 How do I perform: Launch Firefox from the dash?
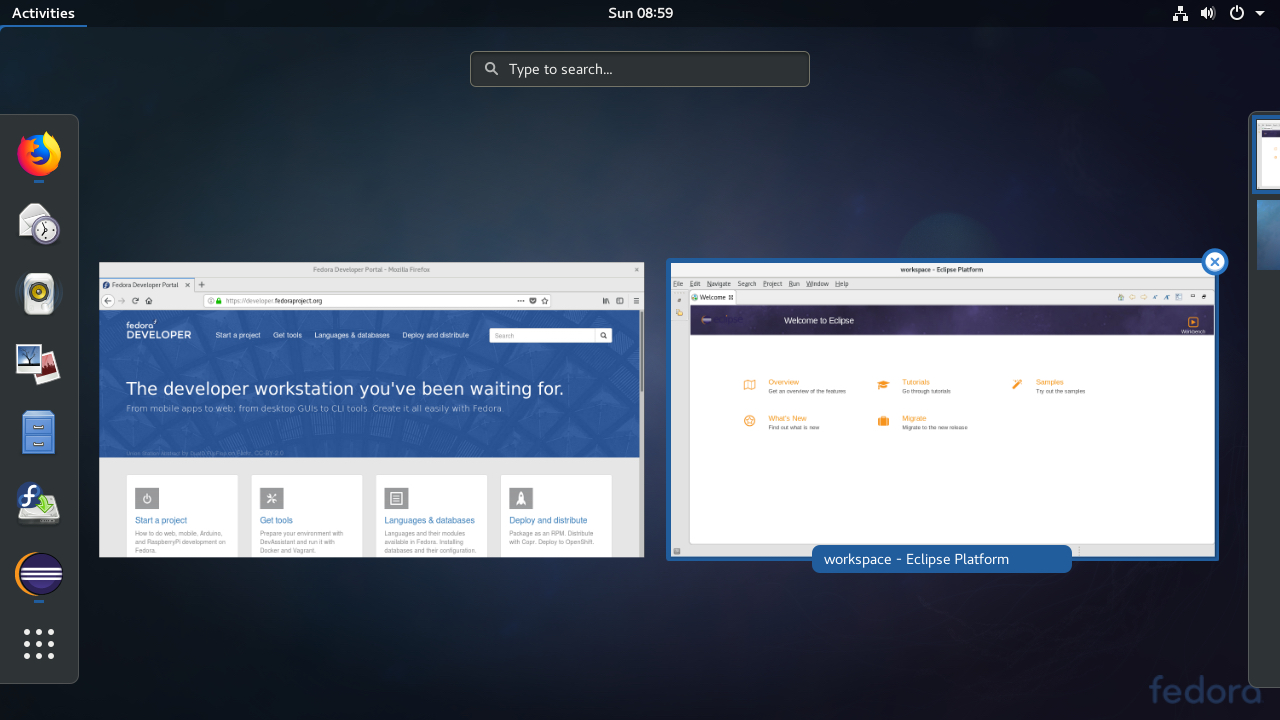[39, 154]
